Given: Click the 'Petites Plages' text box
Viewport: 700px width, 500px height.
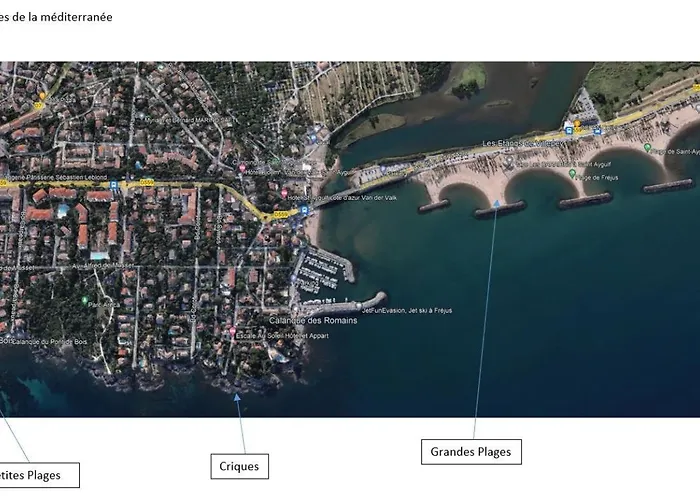Looking at the screenshot, I should coord(38,475).
